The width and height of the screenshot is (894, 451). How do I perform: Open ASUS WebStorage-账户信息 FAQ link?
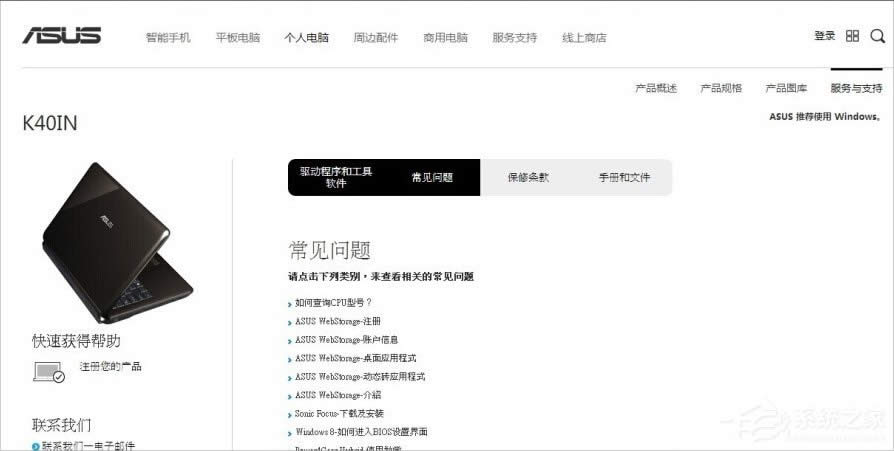pyautogui.click(x=347, y=340)
